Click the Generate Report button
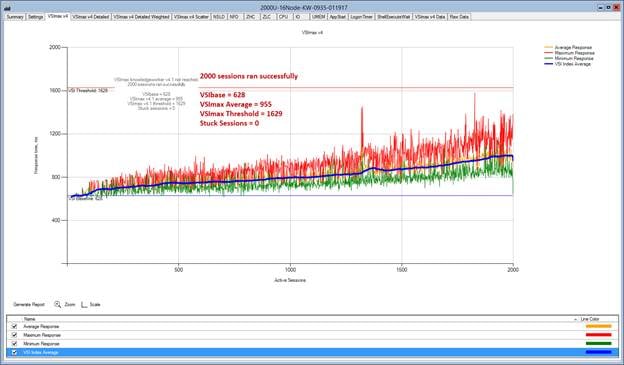The image size is (624, 365). pos(29,304)
